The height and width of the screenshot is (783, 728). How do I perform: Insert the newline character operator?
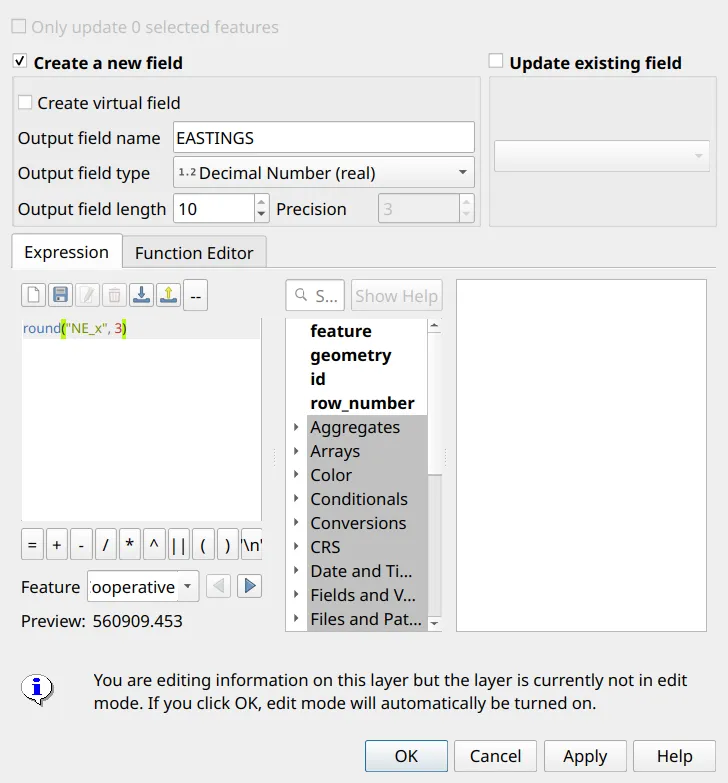[x=251, y=544]
